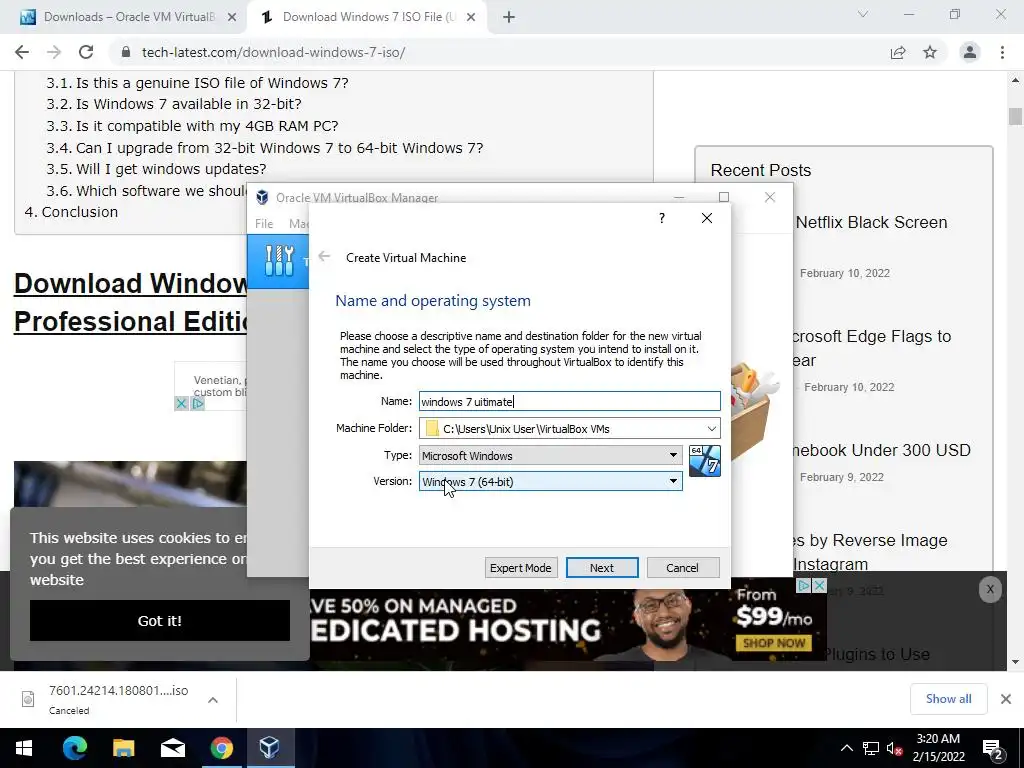Open the Chrome profile avatar
Viewport: 1024px width, 768px height.
970,52
